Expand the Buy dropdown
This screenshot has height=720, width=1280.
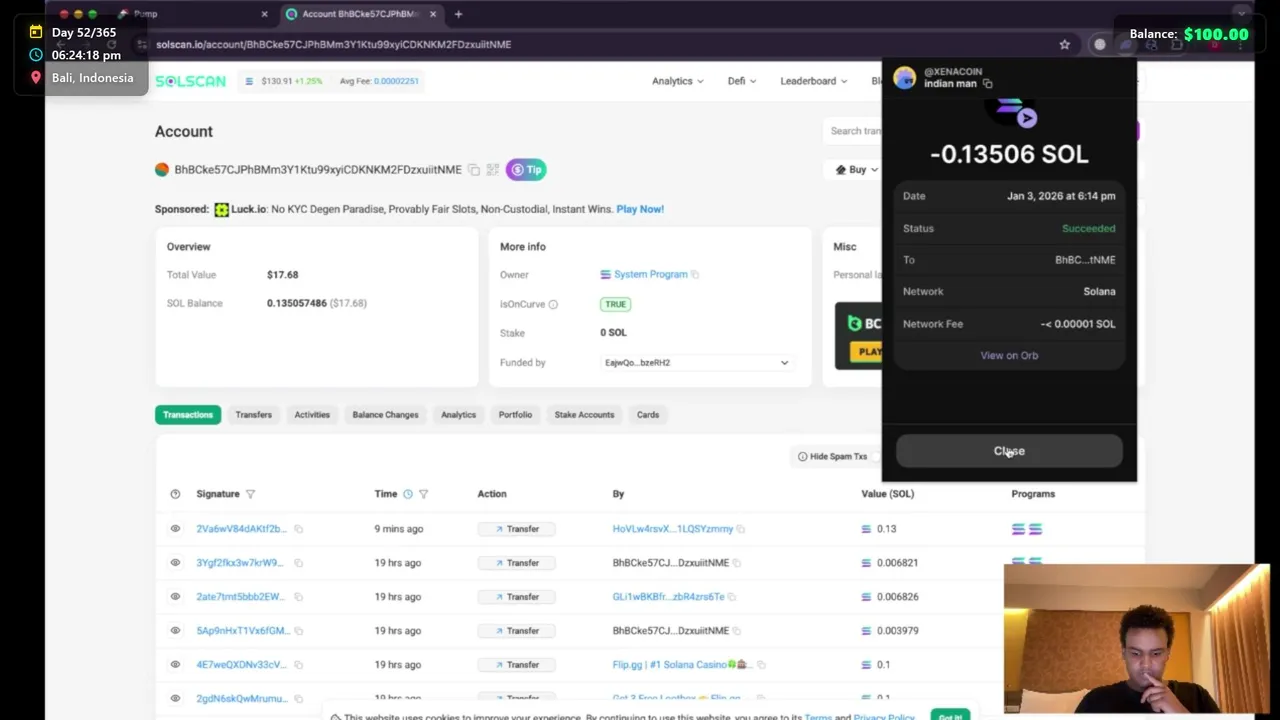pos(856,170)
